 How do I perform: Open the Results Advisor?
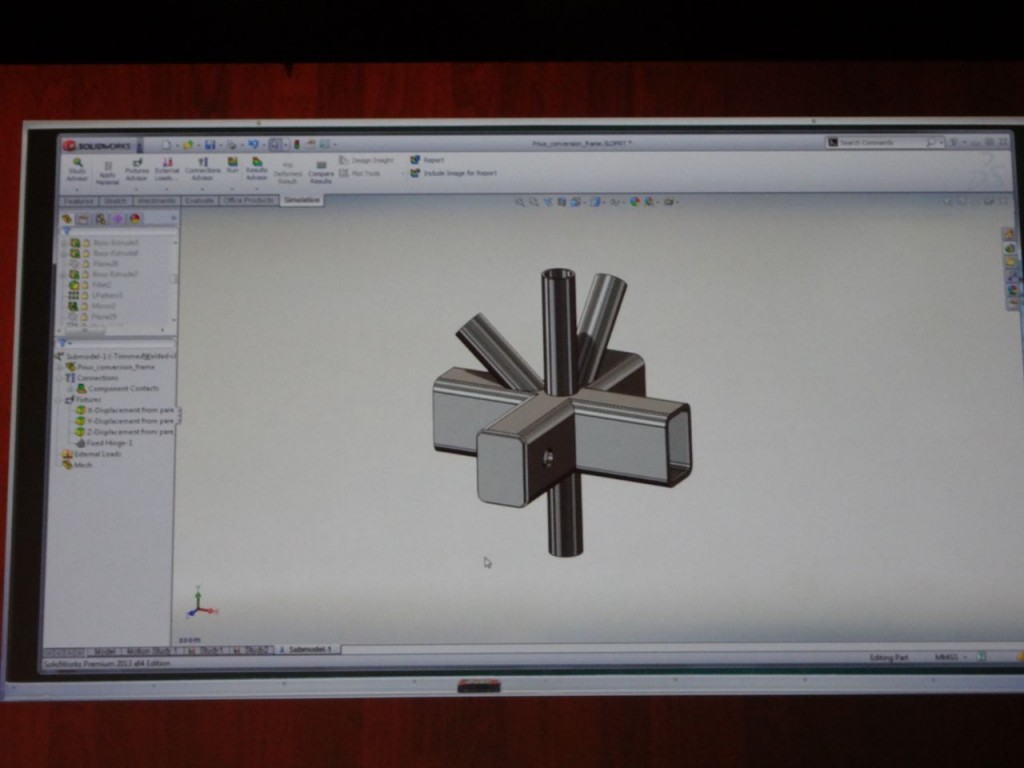tap(258, 172)
